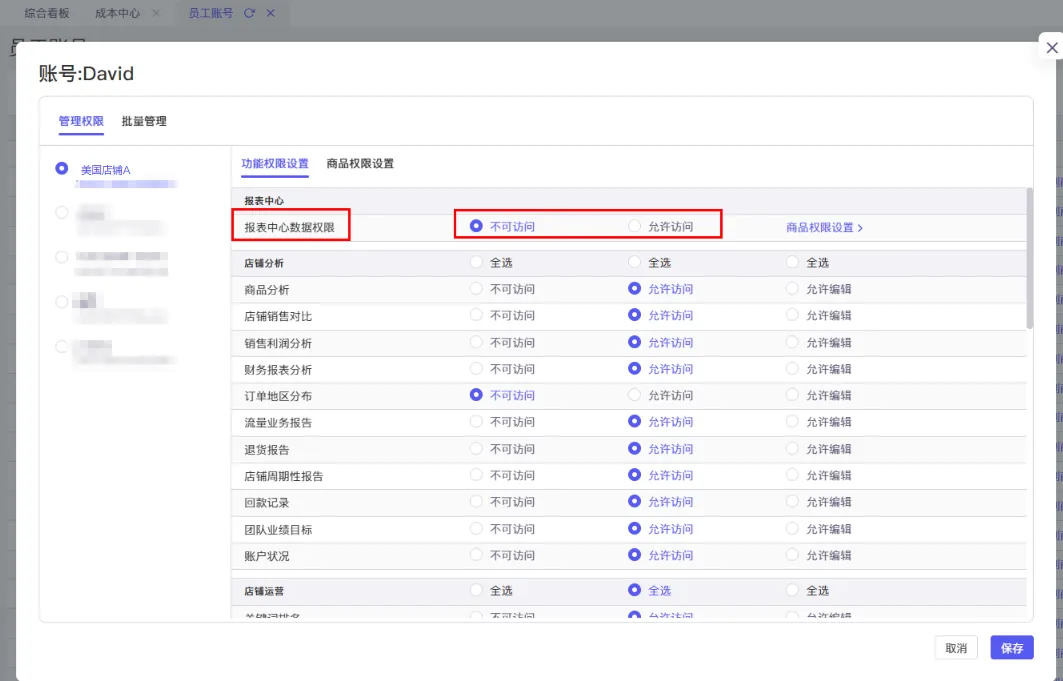Viewport: 1063px width, 681px height.
Task: Select 全选 允许编辑 for 店铺运营
Action: pos(792,590)
